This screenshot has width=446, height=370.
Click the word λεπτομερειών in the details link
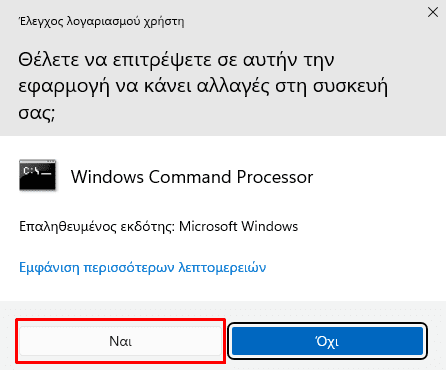tap(222, 267)
